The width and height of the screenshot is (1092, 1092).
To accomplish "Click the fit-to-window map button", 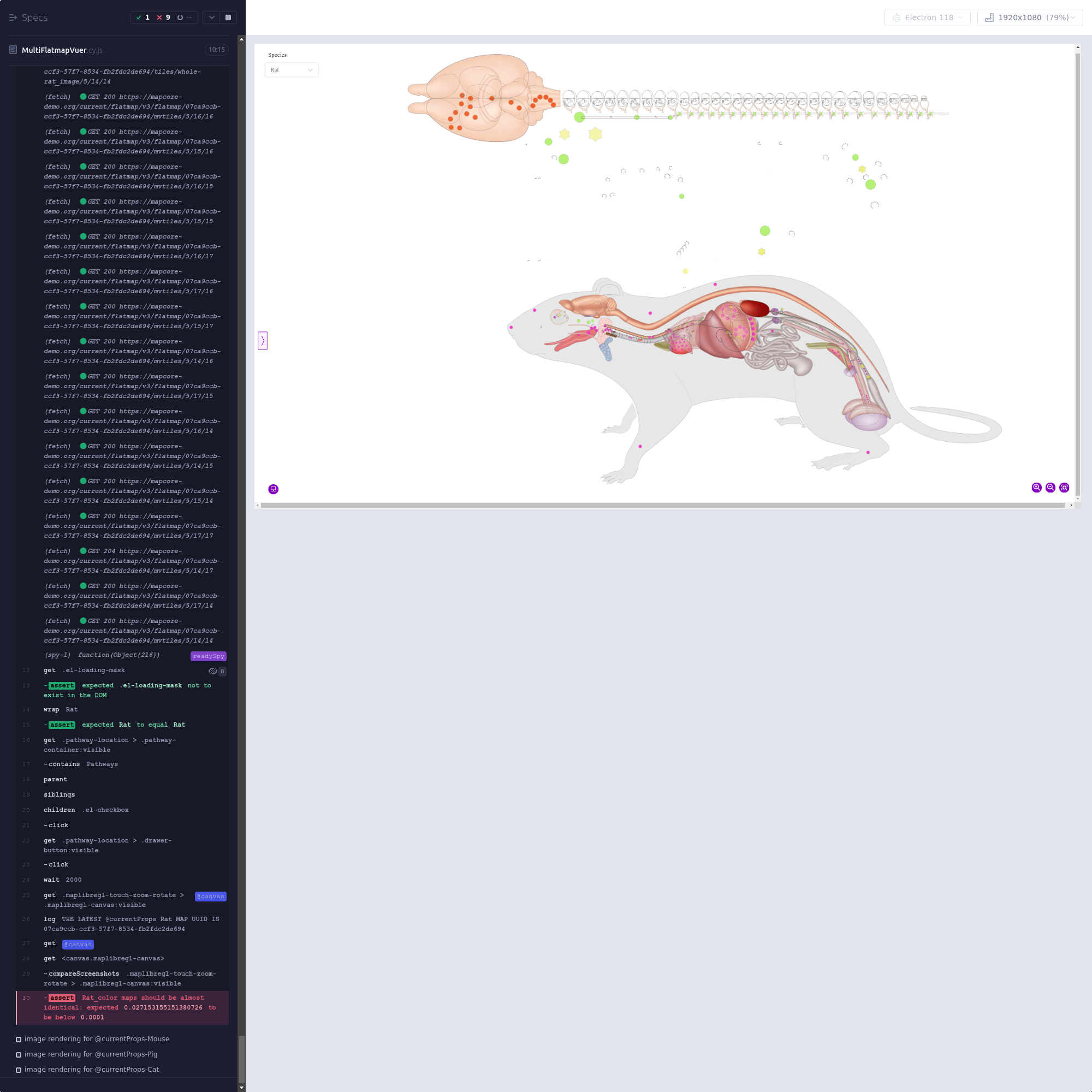I will 1064,487.
